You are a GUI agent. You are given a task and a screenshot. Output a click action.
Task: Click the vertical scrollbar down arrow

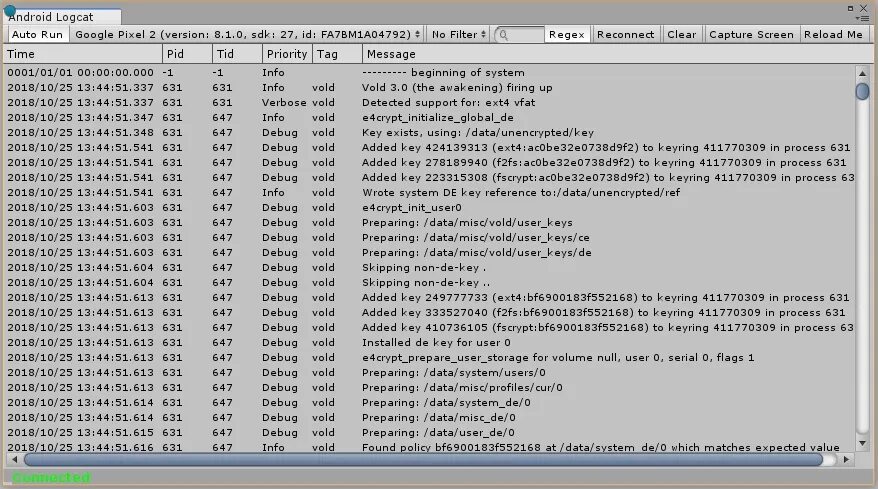click(862, 443)
